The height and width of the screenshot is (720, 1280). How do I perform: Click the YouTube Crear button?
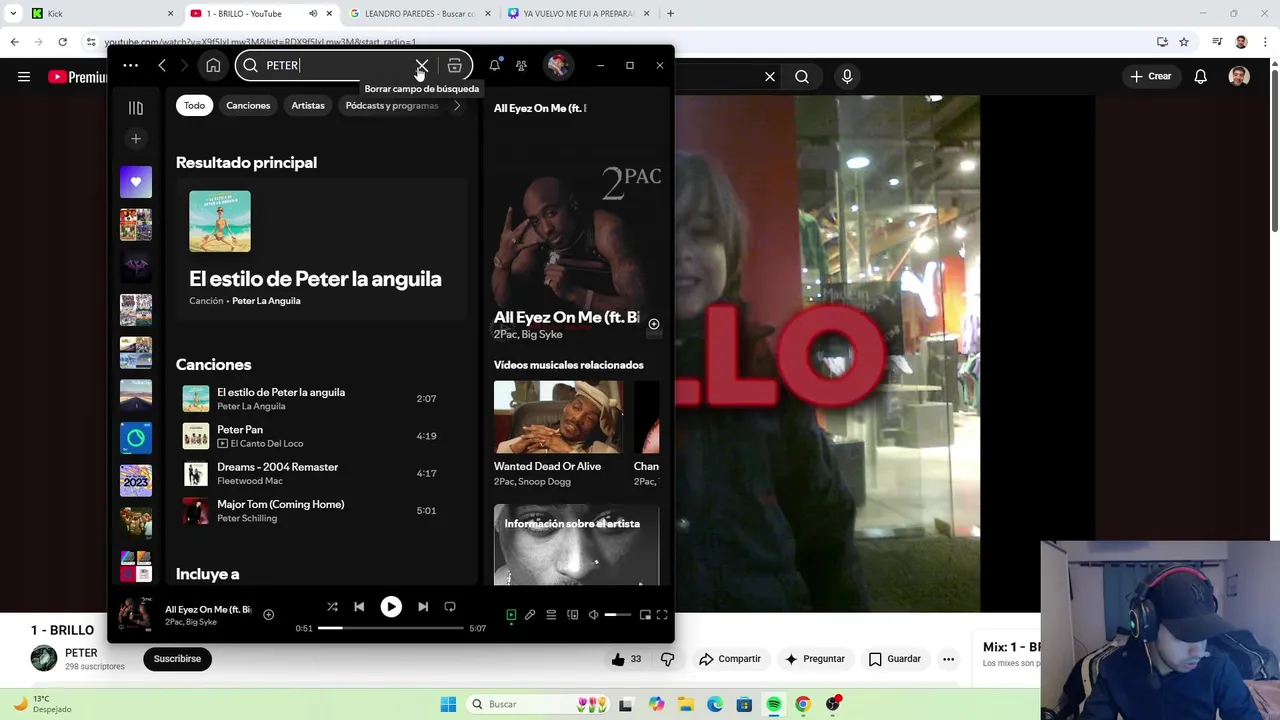coord(1151,76)
